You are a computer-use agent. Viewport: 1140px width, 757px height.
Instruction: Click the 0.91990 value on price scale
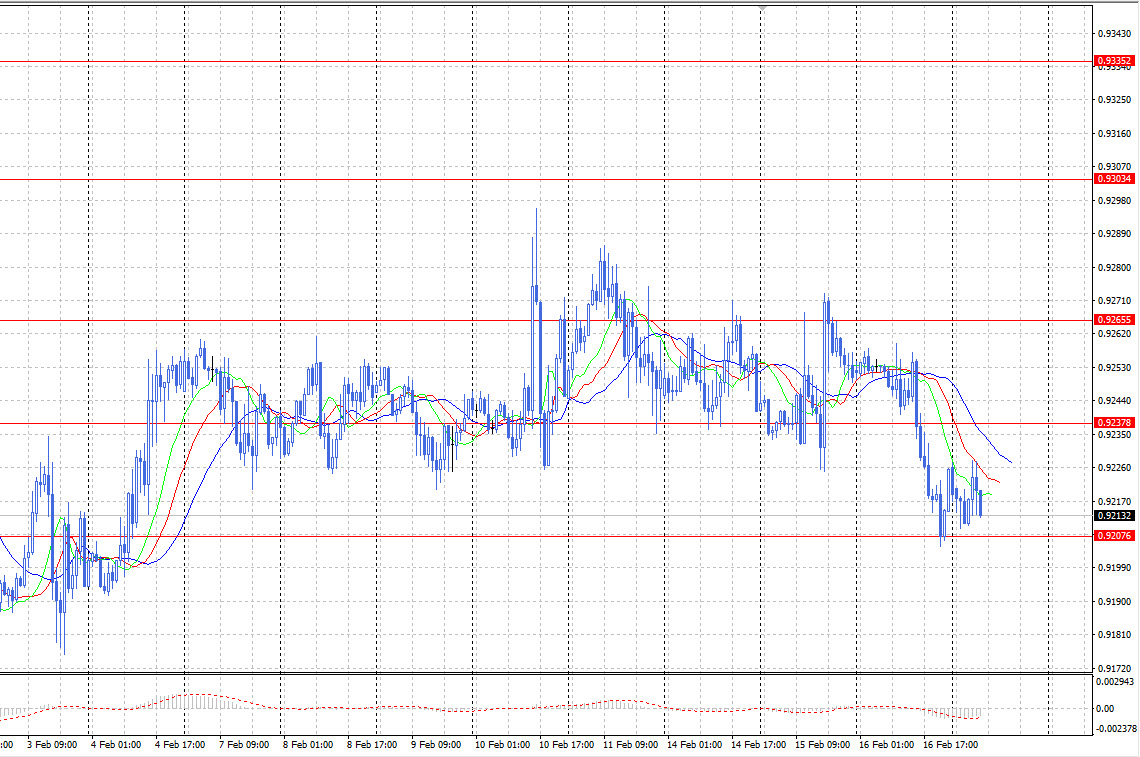pyautogui.click(x=1114, y=567)
